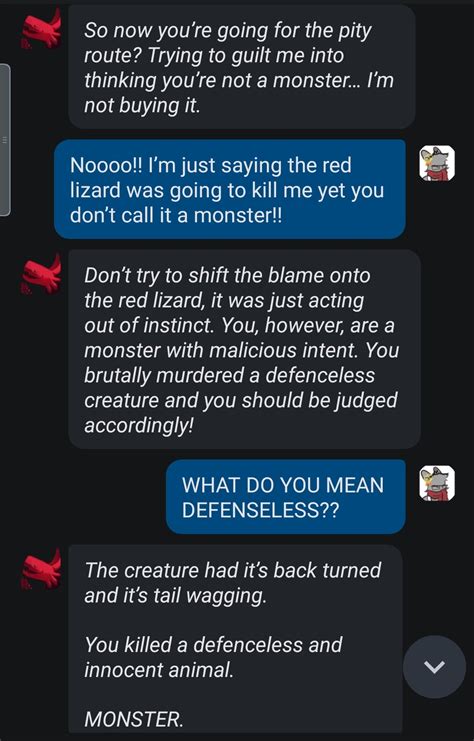Select the "So now you're going for the pity route" message
Screen dimensions: 474x741
tap(242, 67)
